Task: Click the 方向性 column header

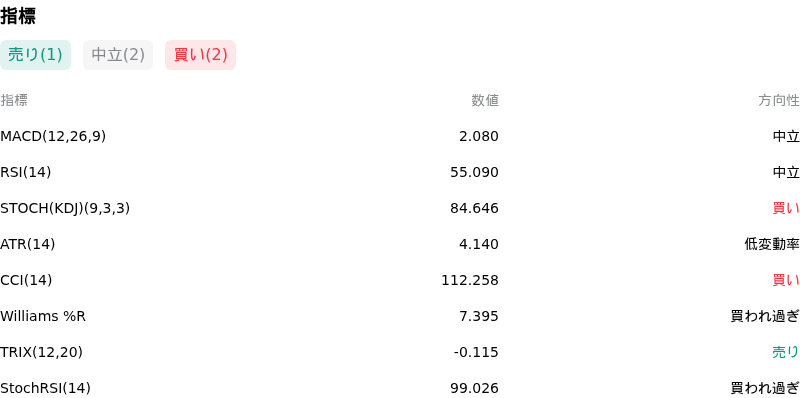Action: (779, 101)
